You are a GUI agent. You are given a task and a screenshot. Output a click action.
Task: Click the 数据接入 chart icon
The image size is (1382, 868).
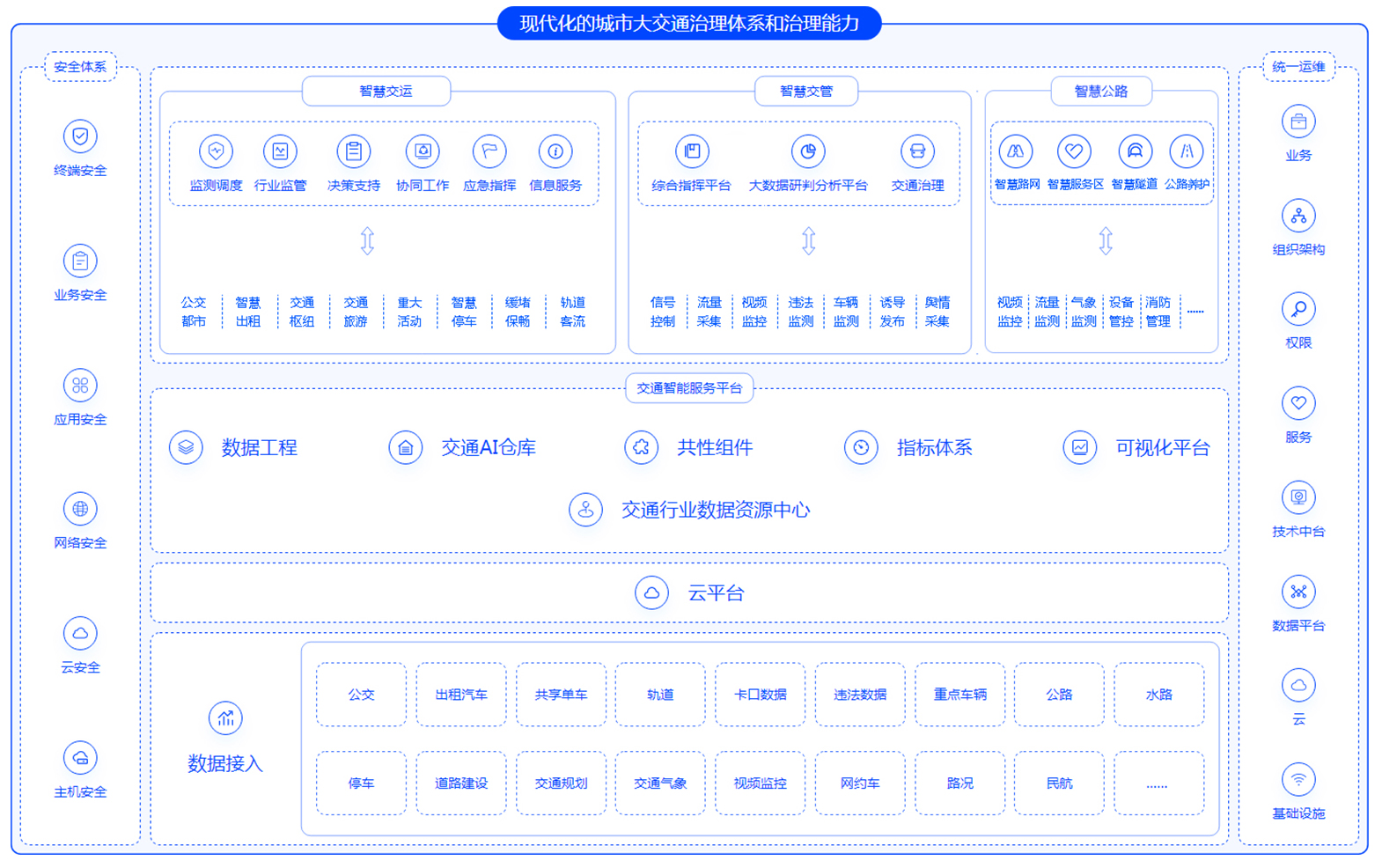[225, 718]
